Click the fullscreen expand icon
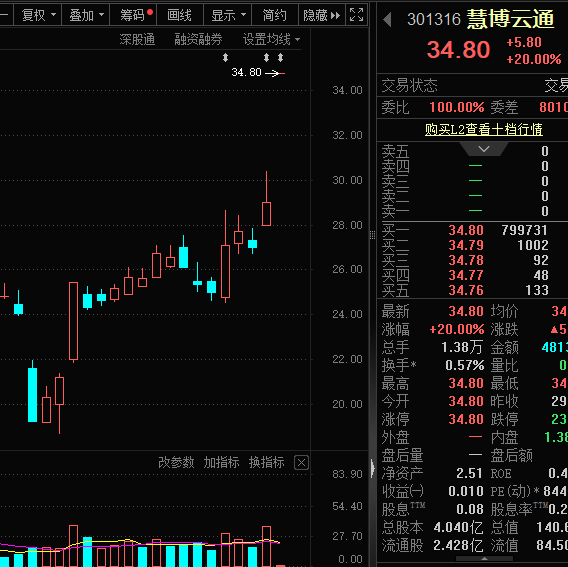The width and height of the screenshot is (568, 567). [x=356, y=15]
